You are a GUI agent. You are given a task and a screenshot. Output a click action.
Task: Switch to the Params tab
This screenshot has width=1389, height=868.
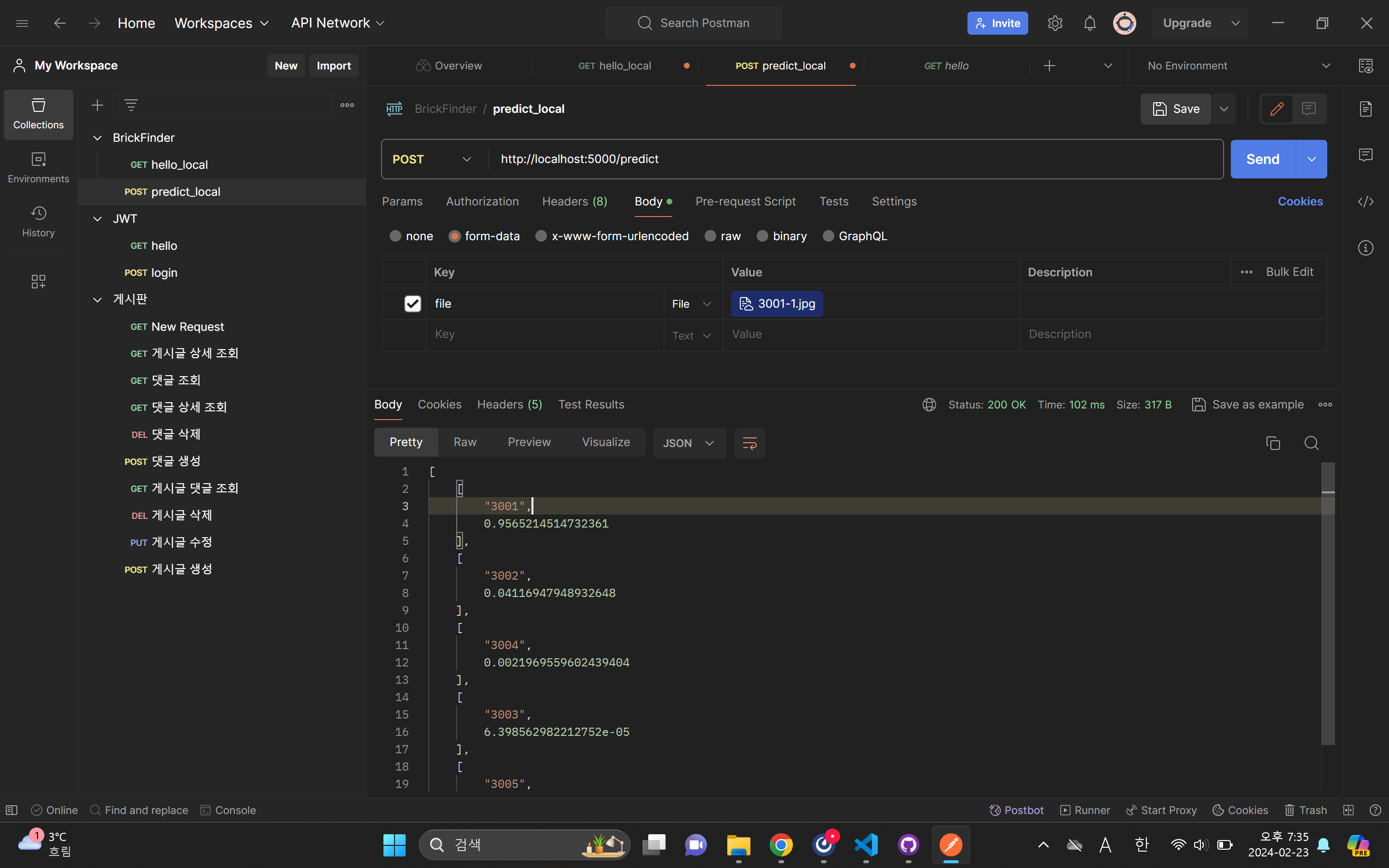[x=402, y=202]
